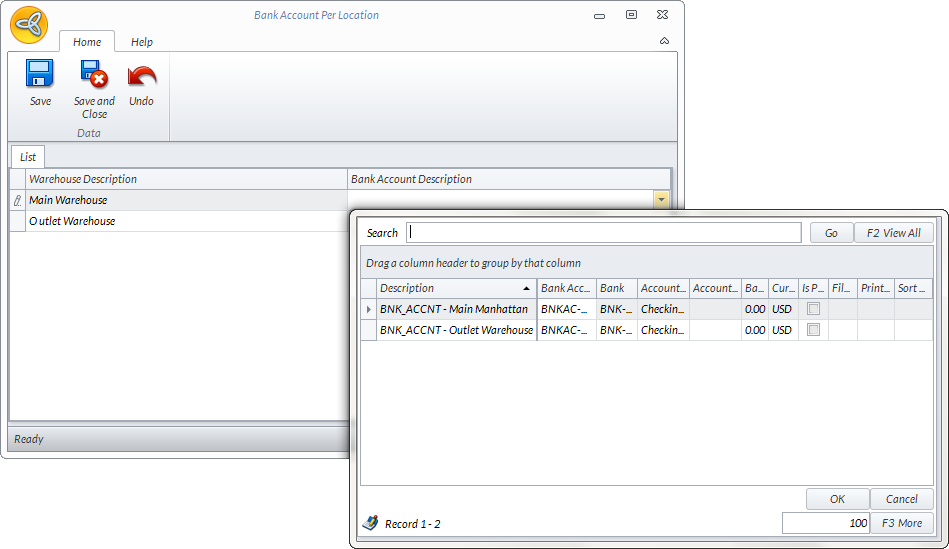Select BNK_ACCNT - Main Manhattan description cell
This screenshot has width=949, height=549.
coord(456,309)
